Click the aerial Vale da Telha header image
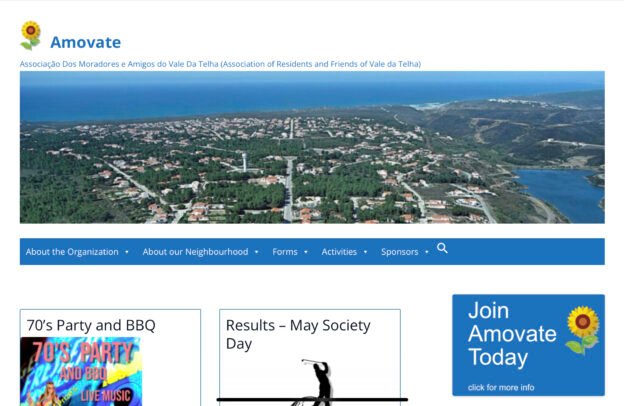Image resolution: width=624 pixels, height=406 pixels. [312, 147]
